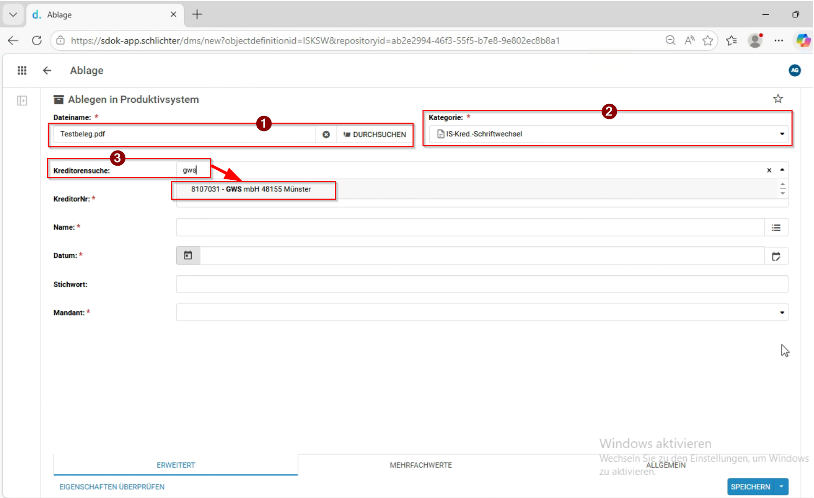Image resolution: width=814 pixels, height=498 pixels.
Task: Navigate back in the browser
Action: click(x=13, y=41)
